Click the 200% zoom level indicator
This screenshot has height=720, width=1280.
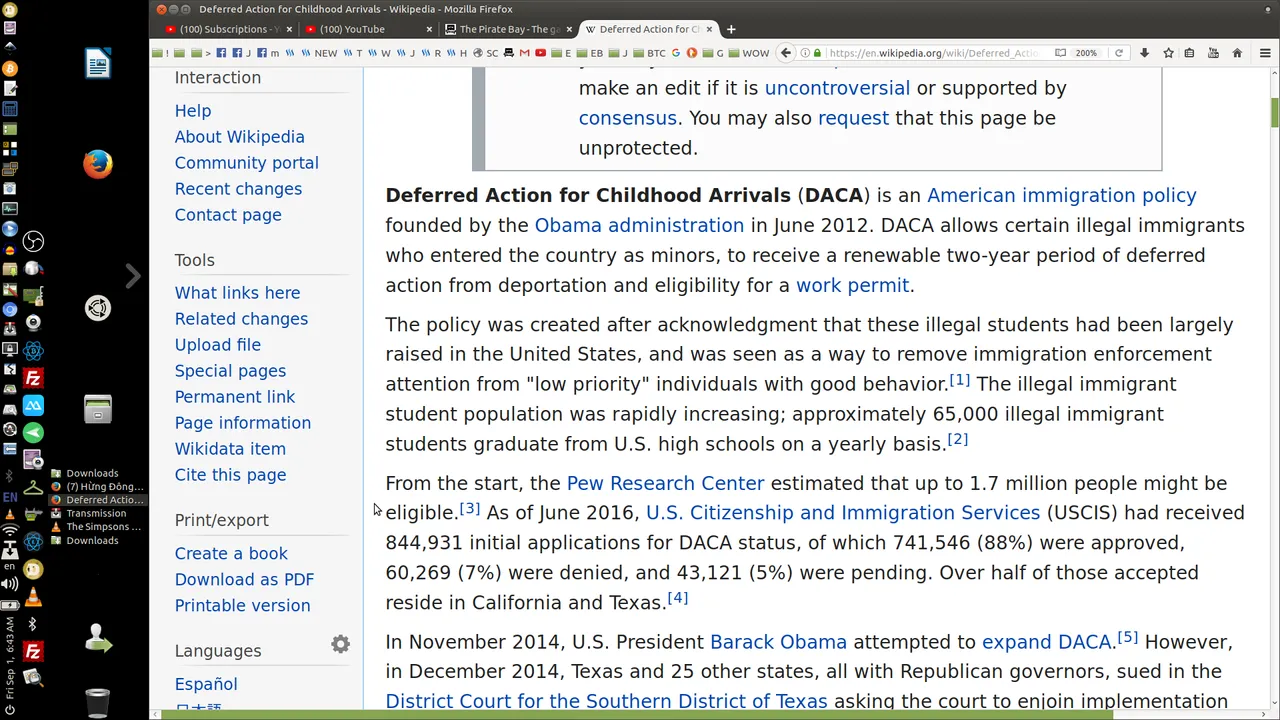[x=1086, y=53]
